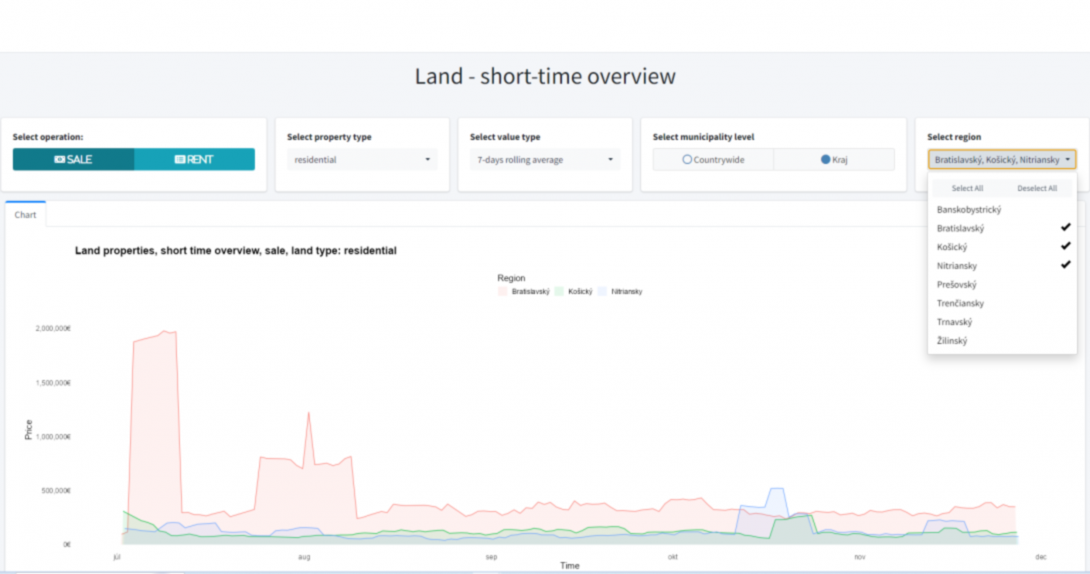Screen dimensions: 1090x574
Task: Click the icon on RENT button
Action: (179, 159)
